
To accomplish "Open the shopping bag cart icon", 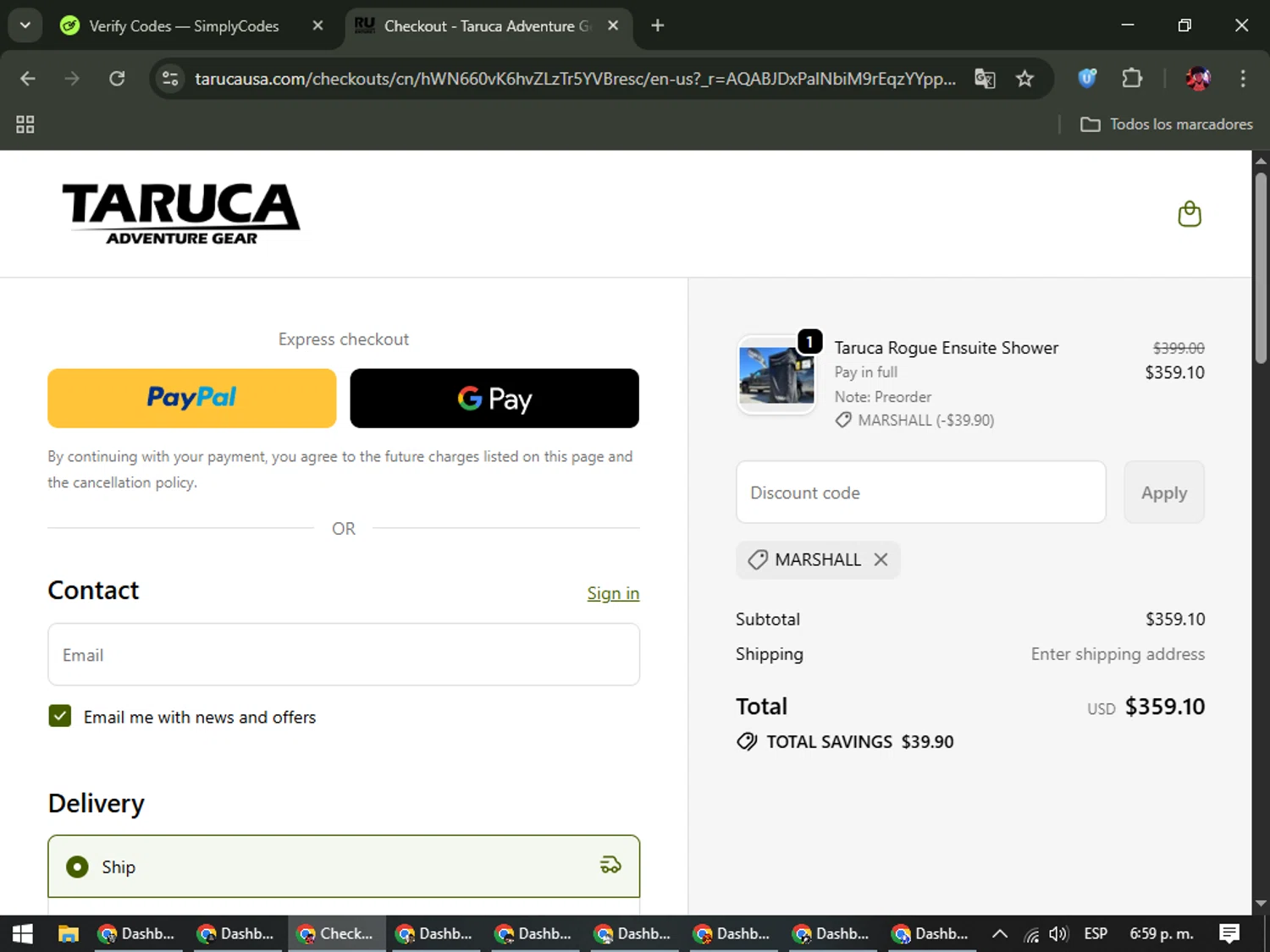I will point(1190,214).
